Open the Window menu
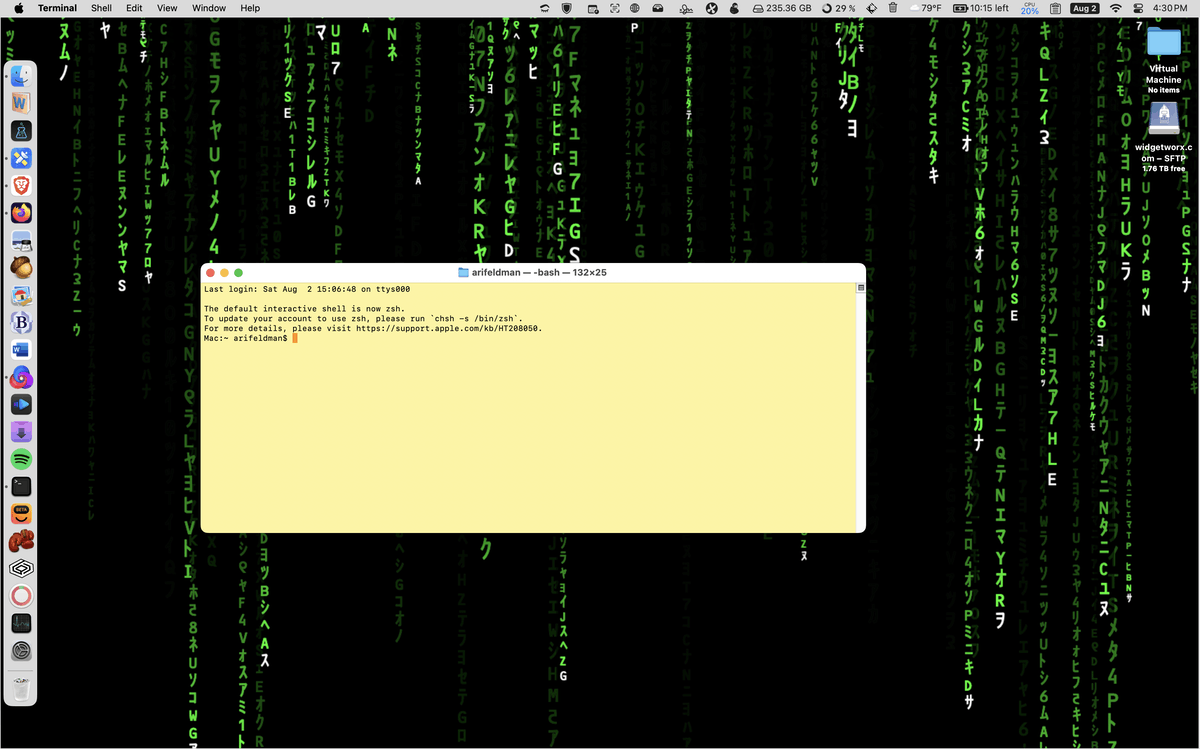The image size is (1200, 749). [209, 8]
